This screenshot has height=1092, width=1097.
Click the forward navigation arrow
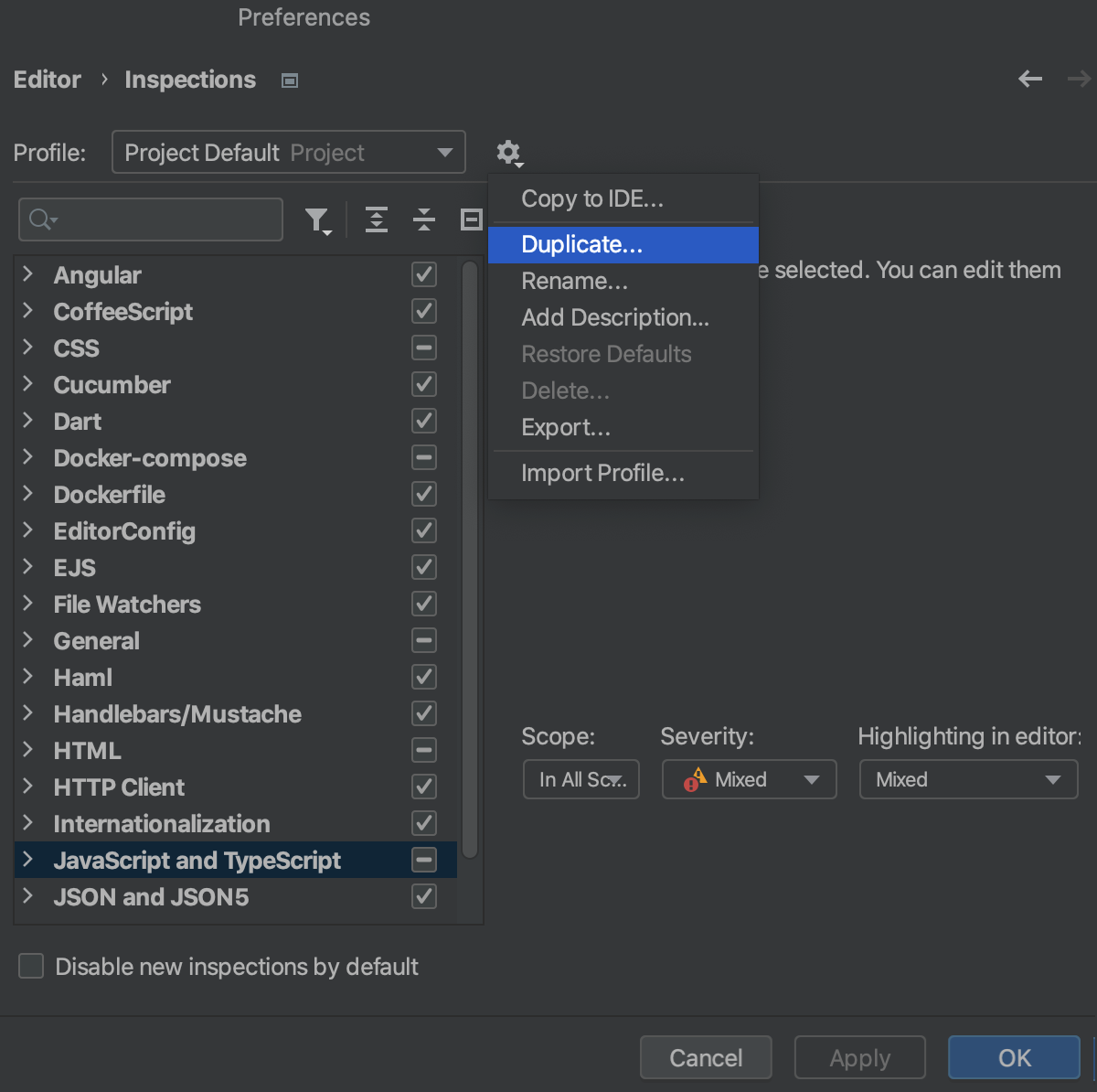point(1079,79)
